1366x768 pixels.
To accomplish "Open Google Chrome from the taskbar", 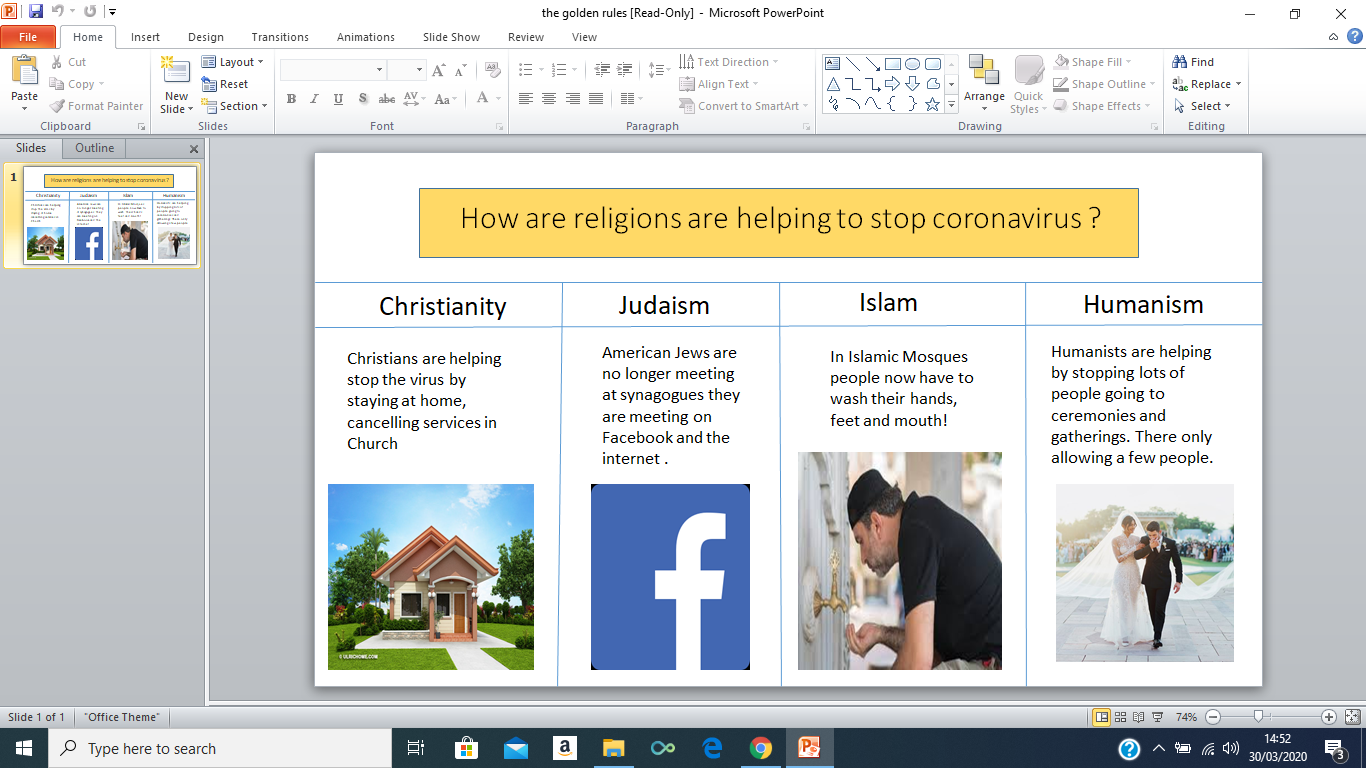I will pos(761,748).
